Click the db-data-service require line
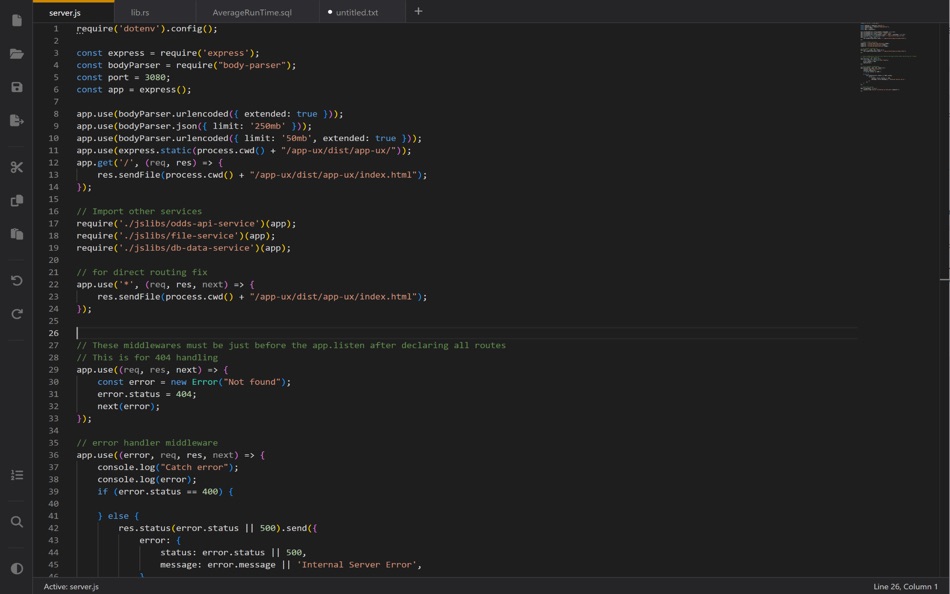 click(x=184, y=247)
